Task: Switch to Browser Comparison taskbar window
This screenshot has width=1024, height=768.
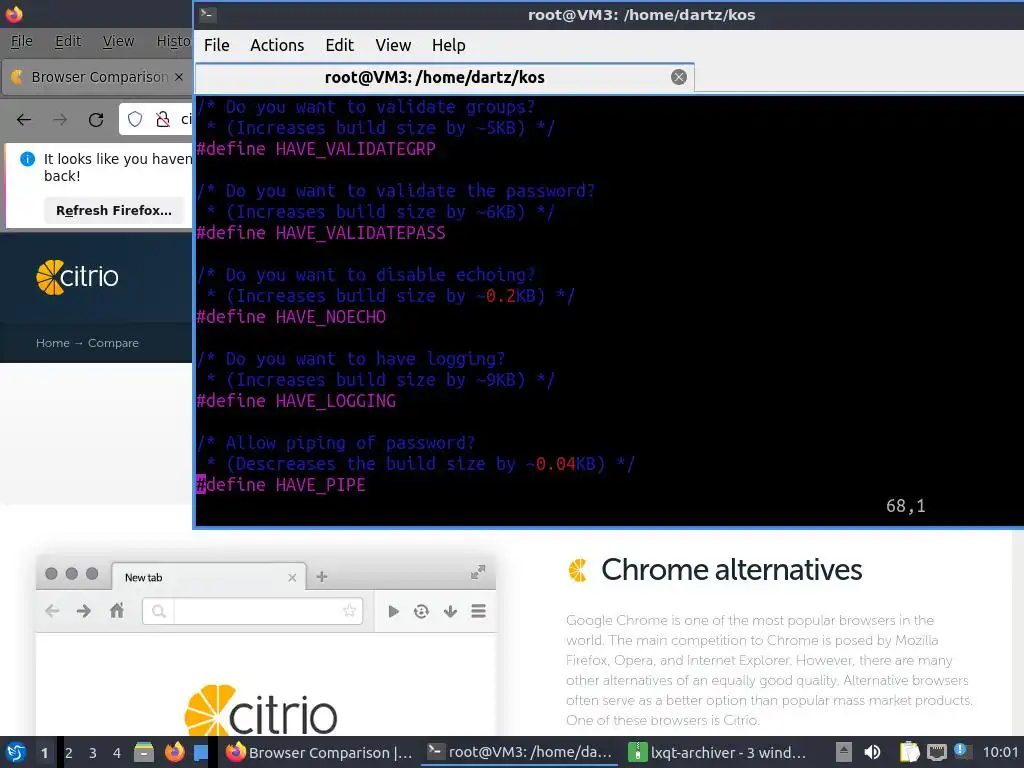Action: tap(319, 752)
